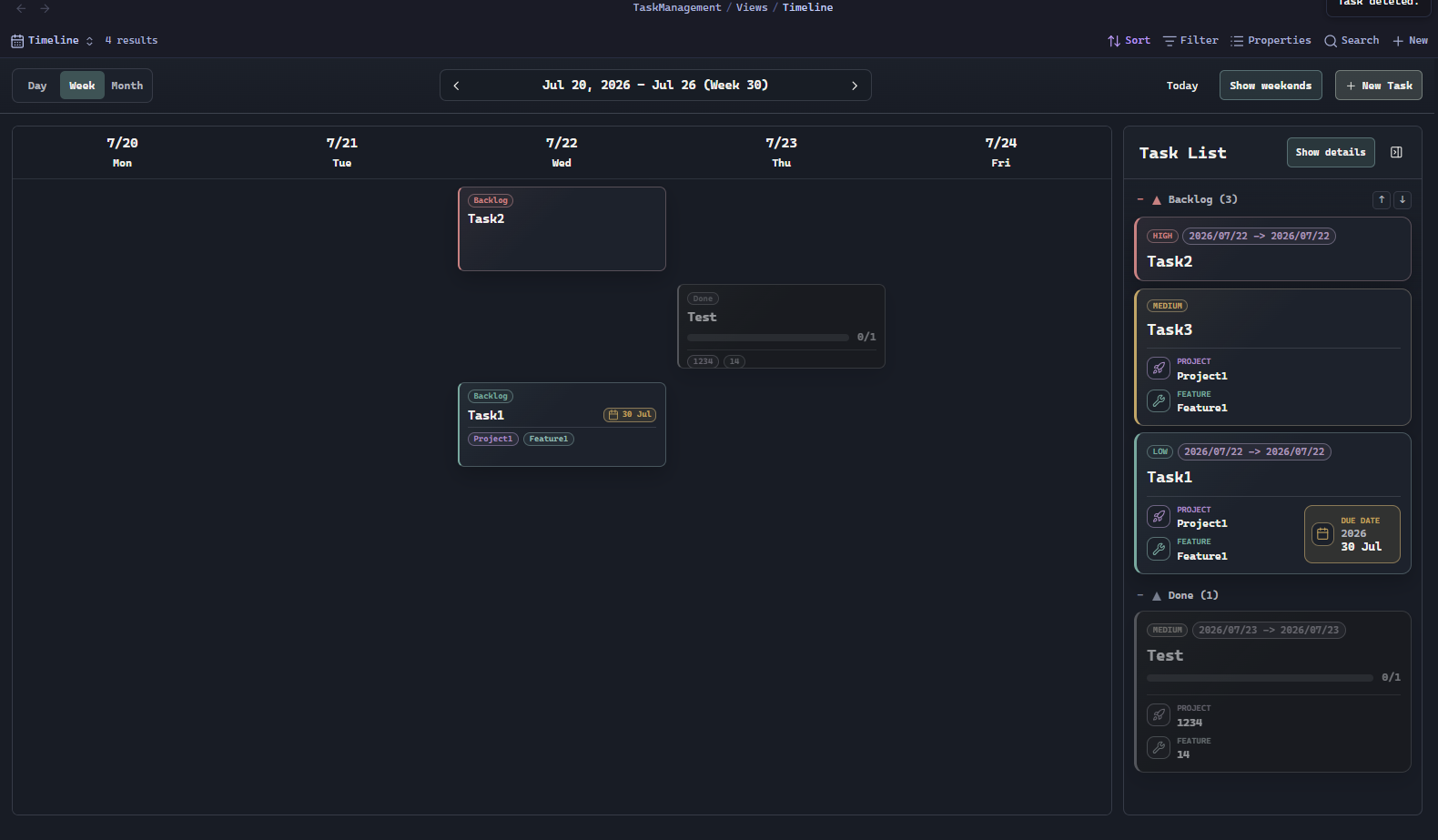Click the 1234 tag on timeline Test card
Viewport: 1438px width, 840px height.
(703, 361)
